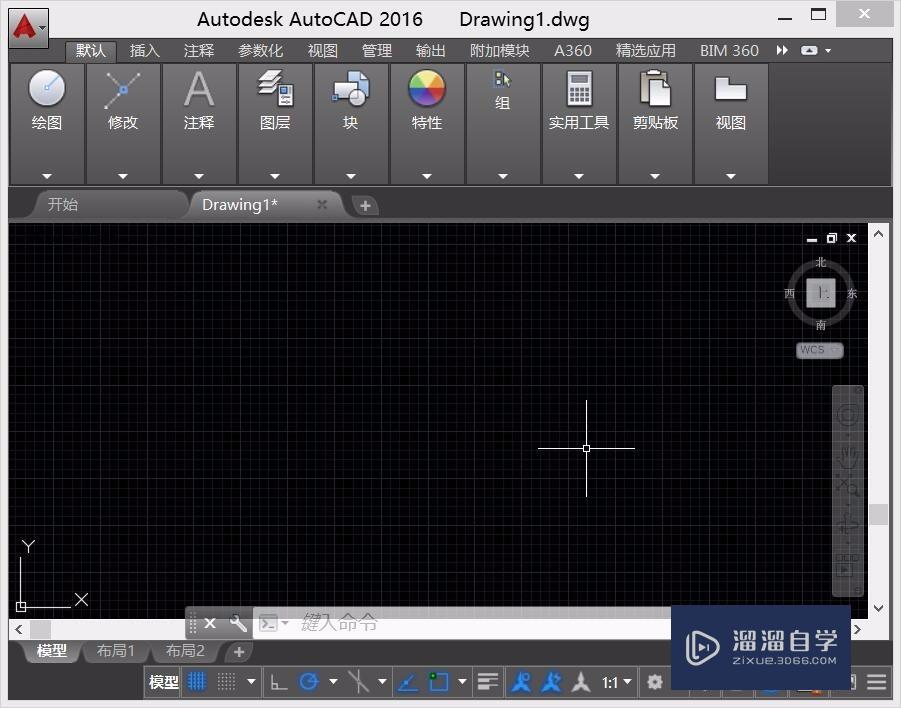Open the polar tracking angle dropdown arrow
The height and width of the screenshot is (708, 901).
pyautogui.click(x=333, y=682)
